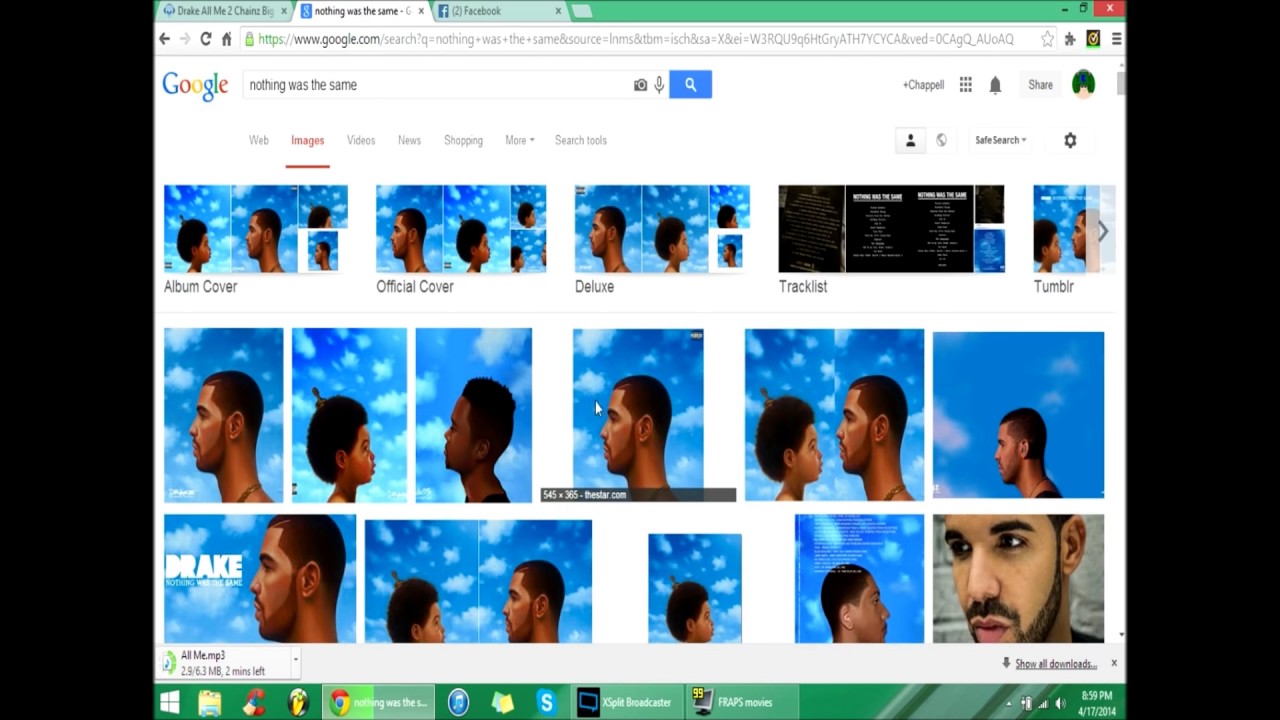Screen dimensions: 1280x720
Task: Open the All Me.mp3 download options arrow
Action: (295, 660)
